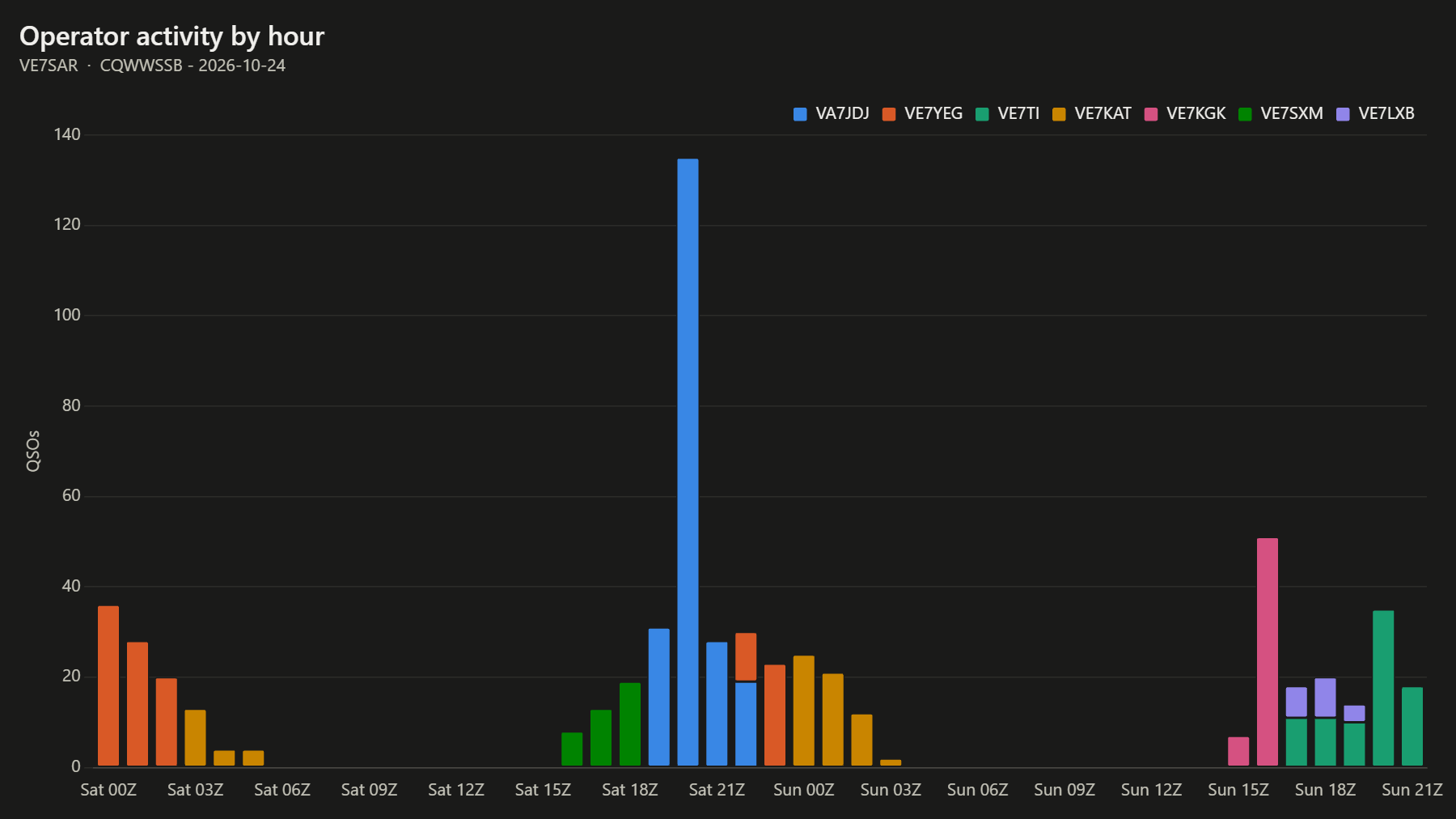Click the 'Sun 09Z' x-axis label
1456x819 pixels.
[x=1064, y=790]
